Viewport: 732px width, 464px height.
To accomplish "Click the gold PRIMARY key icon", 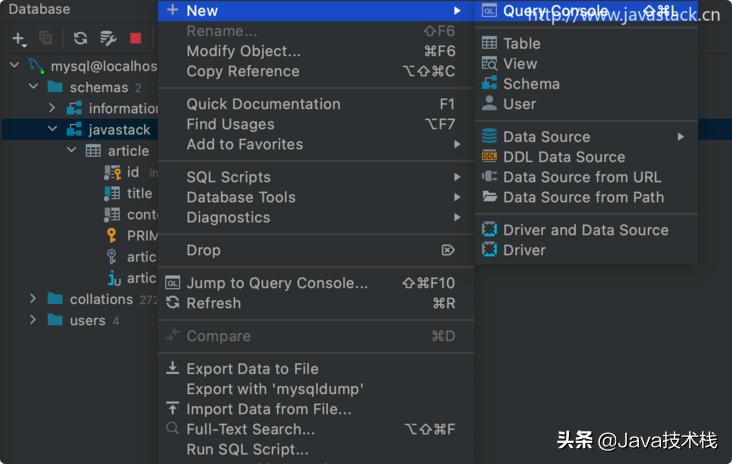I will point(112,235).
